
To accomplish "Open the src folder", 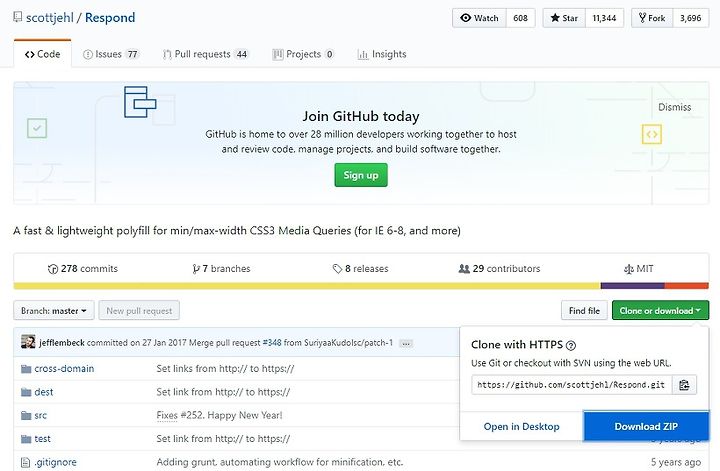I will click(x=40, y=415).
